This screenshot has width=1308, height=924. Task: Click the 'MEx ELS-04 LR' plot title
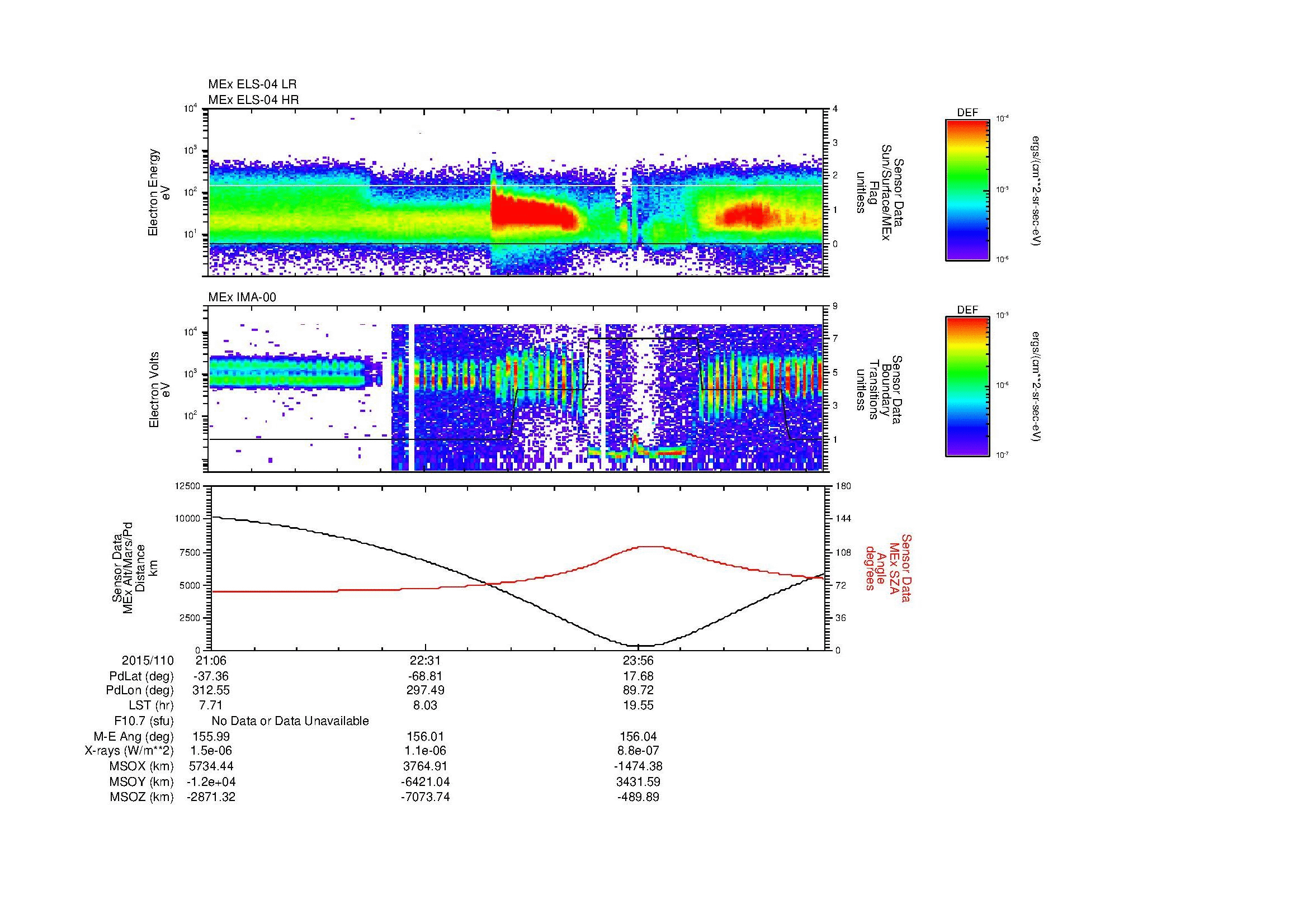[x=252, y=84]
